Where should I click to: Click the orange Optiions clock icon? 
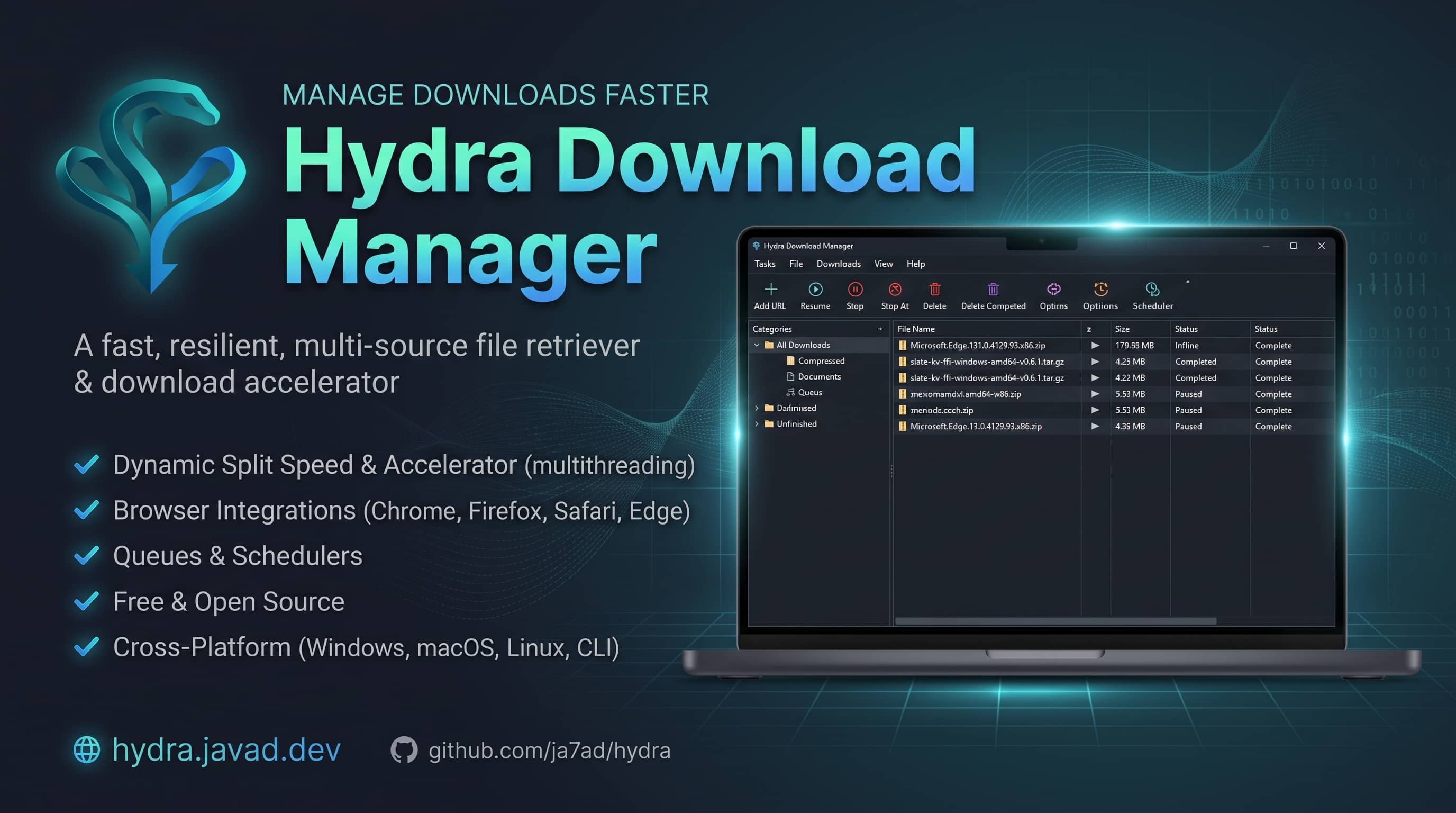coord(1100,290)
